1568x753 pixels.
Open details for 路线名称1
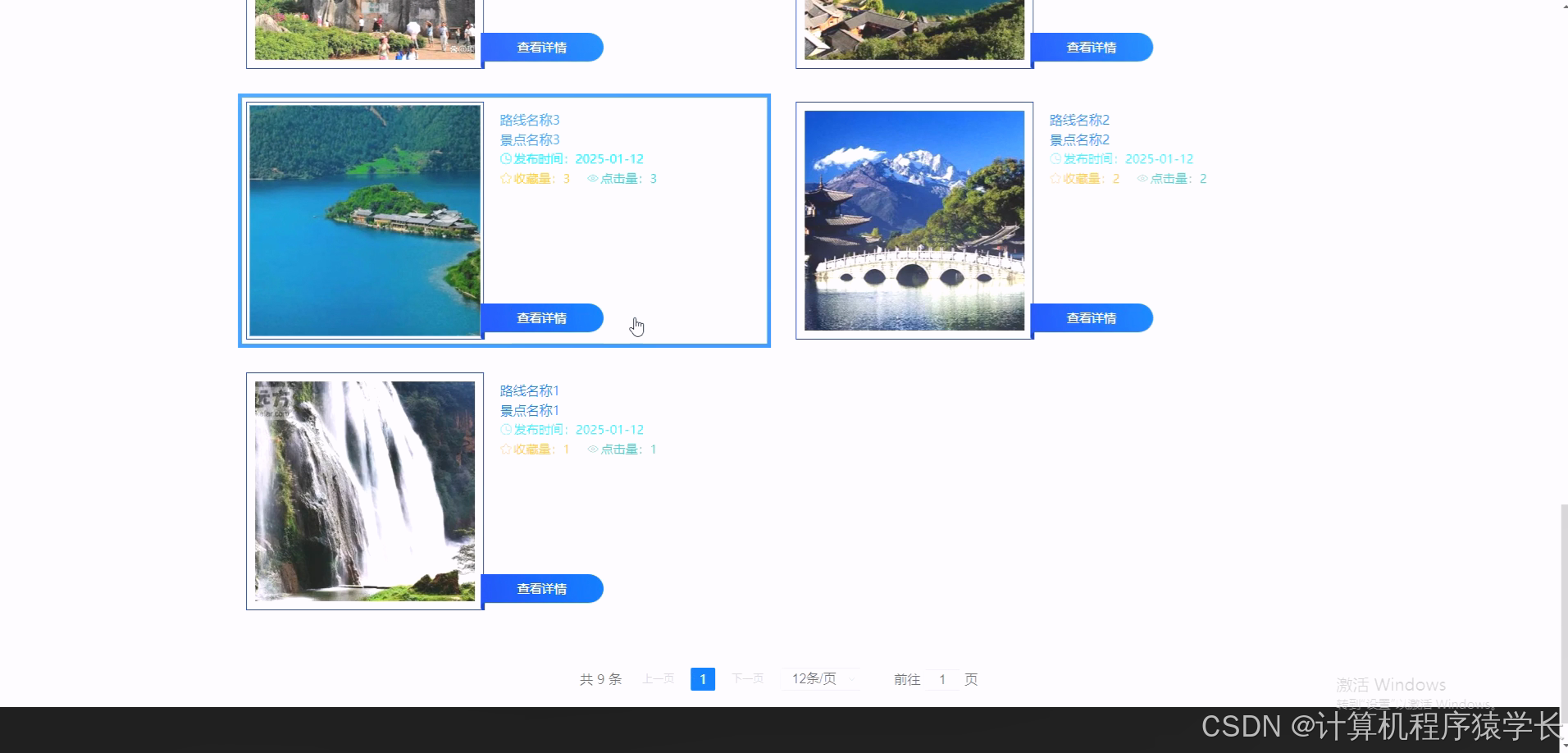542,589
